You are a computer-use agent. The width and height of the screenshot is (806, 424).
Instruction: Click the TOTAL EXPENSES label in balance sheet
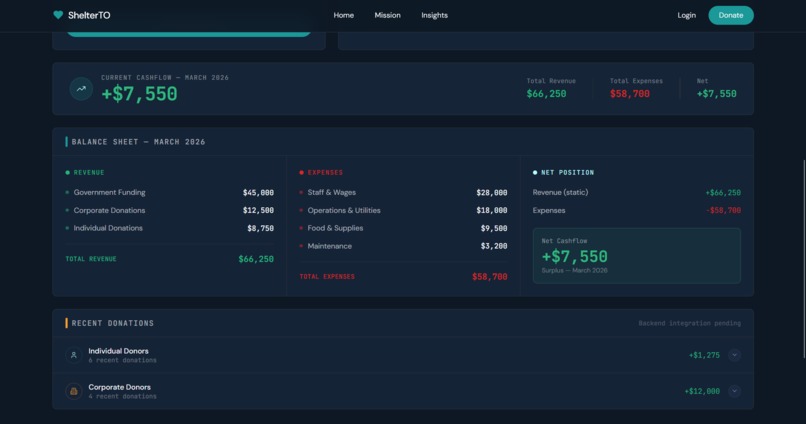(x=327, y=276)
